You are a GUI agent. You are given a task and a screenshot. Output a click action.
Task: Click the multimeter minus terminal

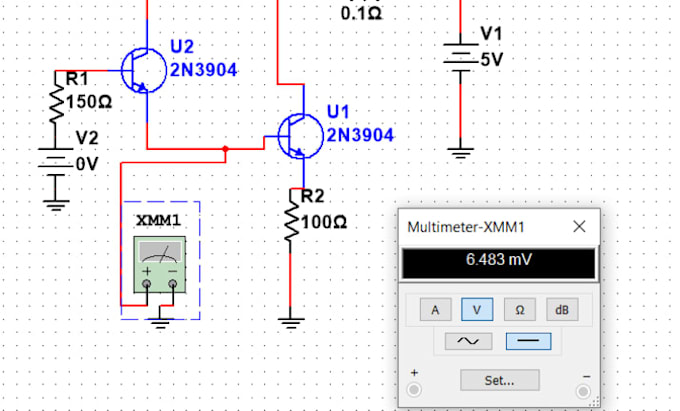[x=583, y=391]
